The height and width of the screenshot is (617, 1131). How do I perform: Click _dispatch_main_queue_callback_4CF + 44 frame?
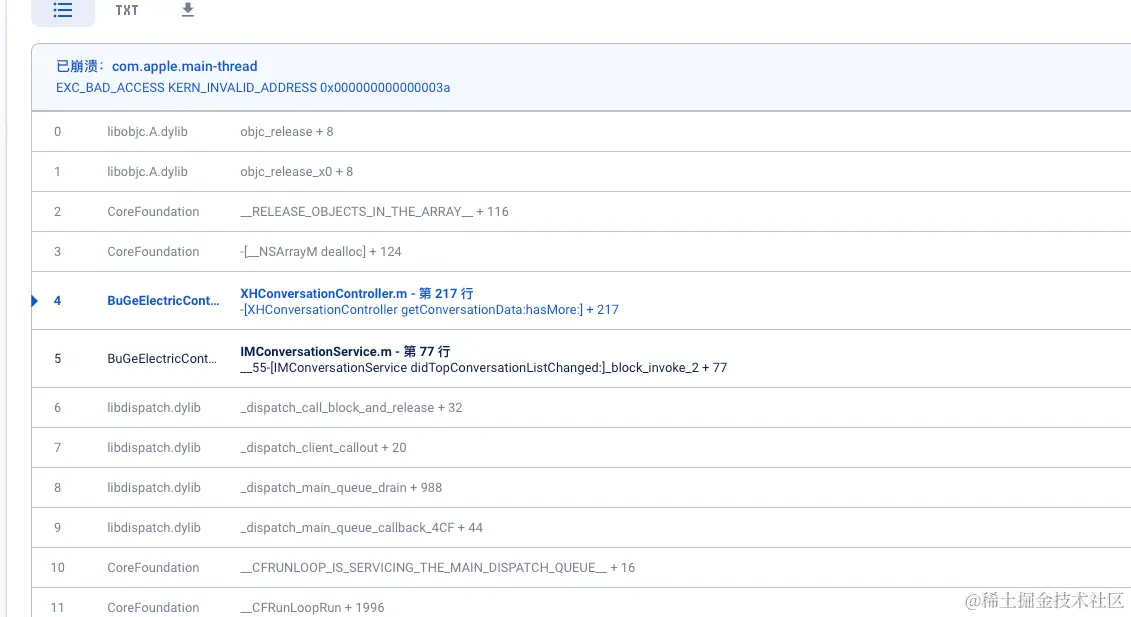click(x=361, y=528)
